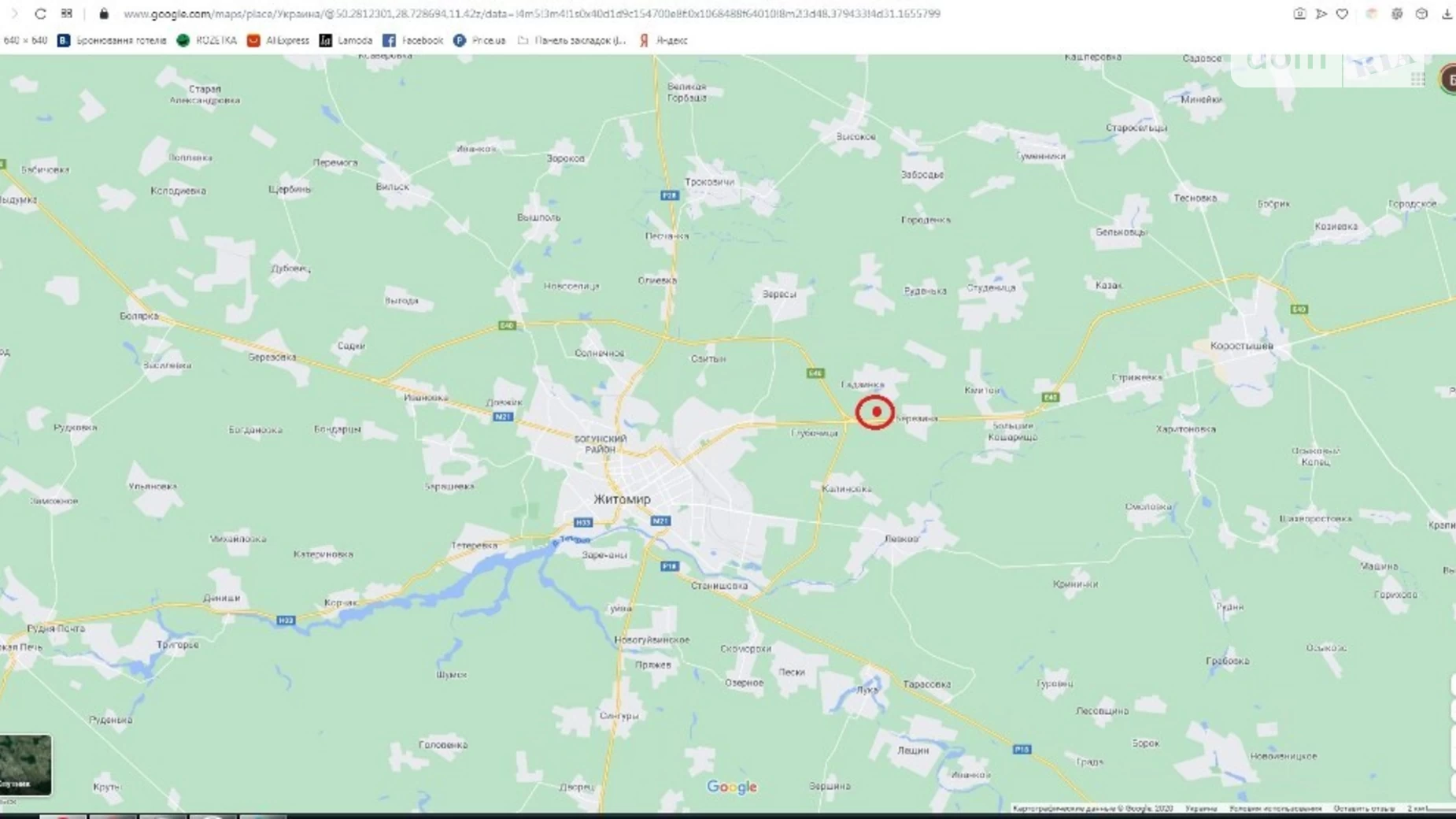
Task: Open the Lamoda bookmark
Action: coord(346,40)
